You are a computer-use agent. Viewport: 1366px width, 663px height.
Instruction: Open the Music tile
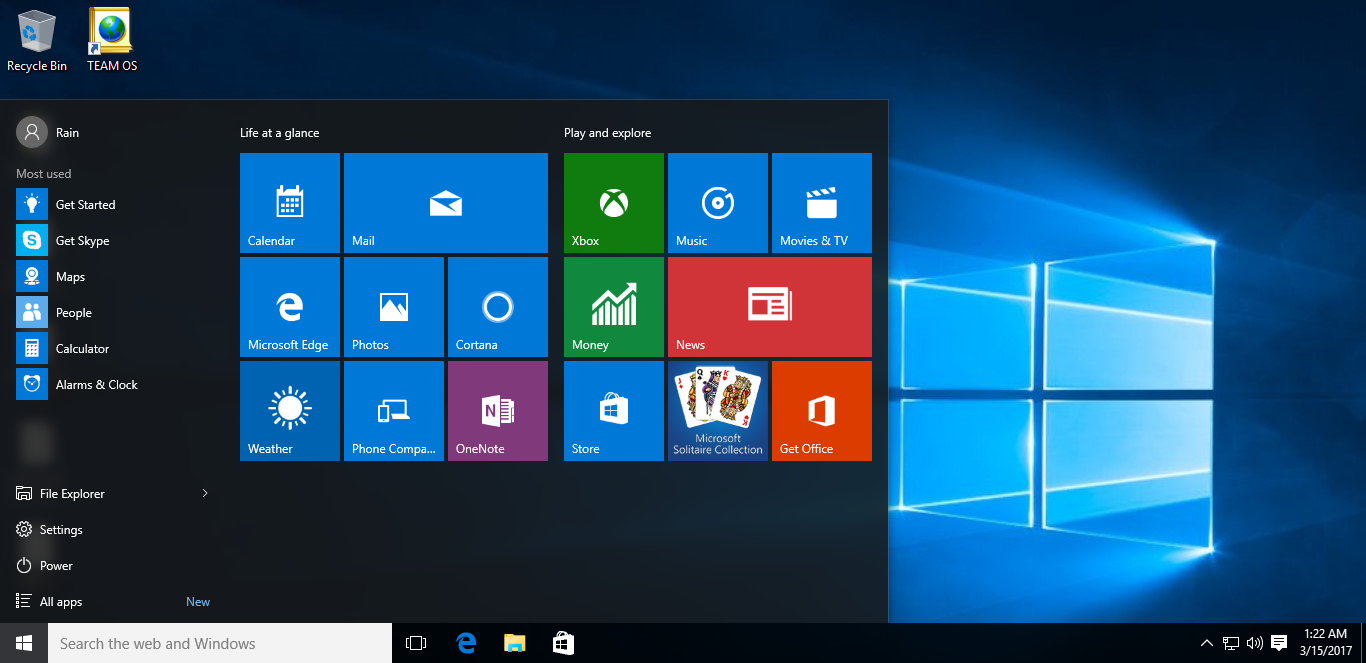[x=718, y=203]
